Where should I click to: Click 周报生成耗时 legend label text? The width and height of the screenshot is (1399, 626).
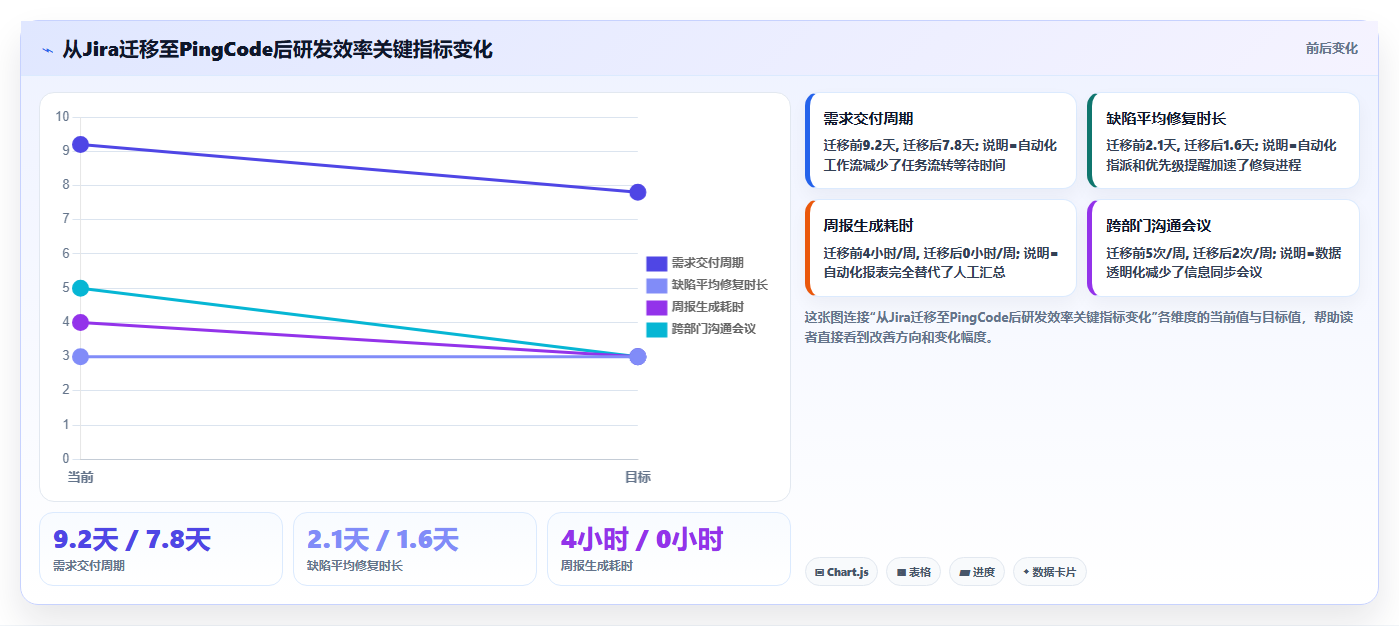pyautogui.click(x=707, y=307)
